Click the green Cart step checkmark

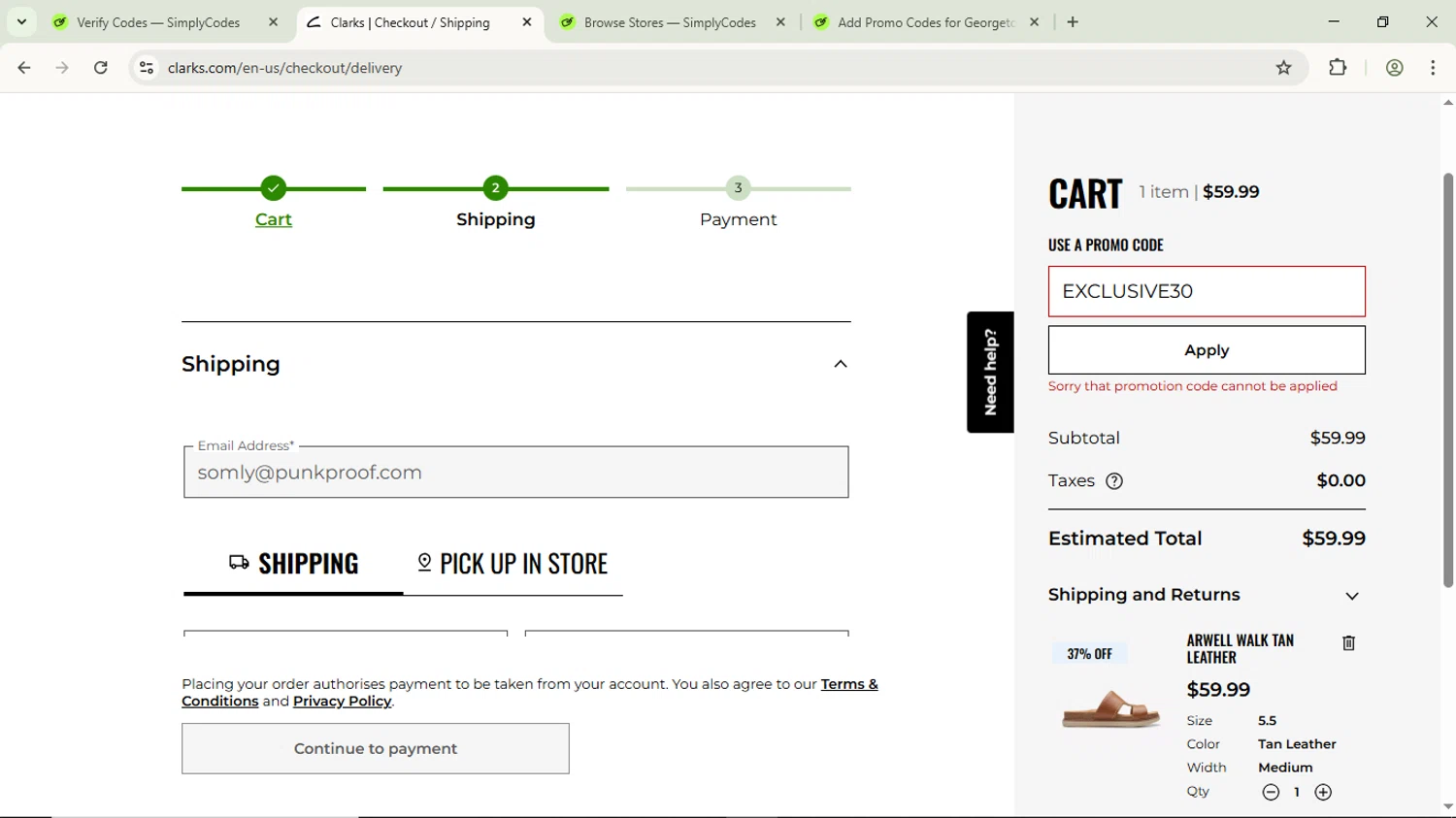click(274, 188)
